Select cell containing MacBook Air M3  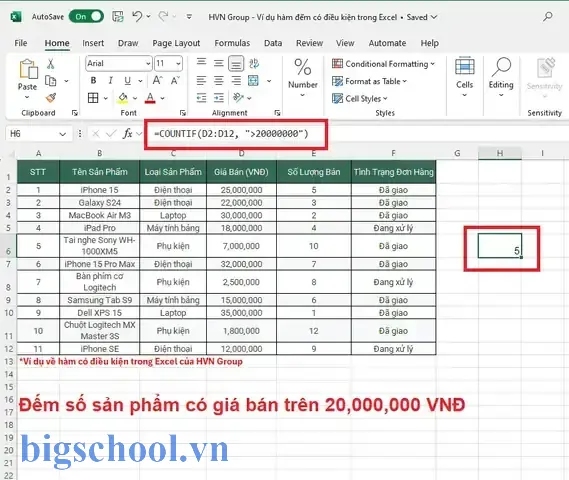(99, 216)
